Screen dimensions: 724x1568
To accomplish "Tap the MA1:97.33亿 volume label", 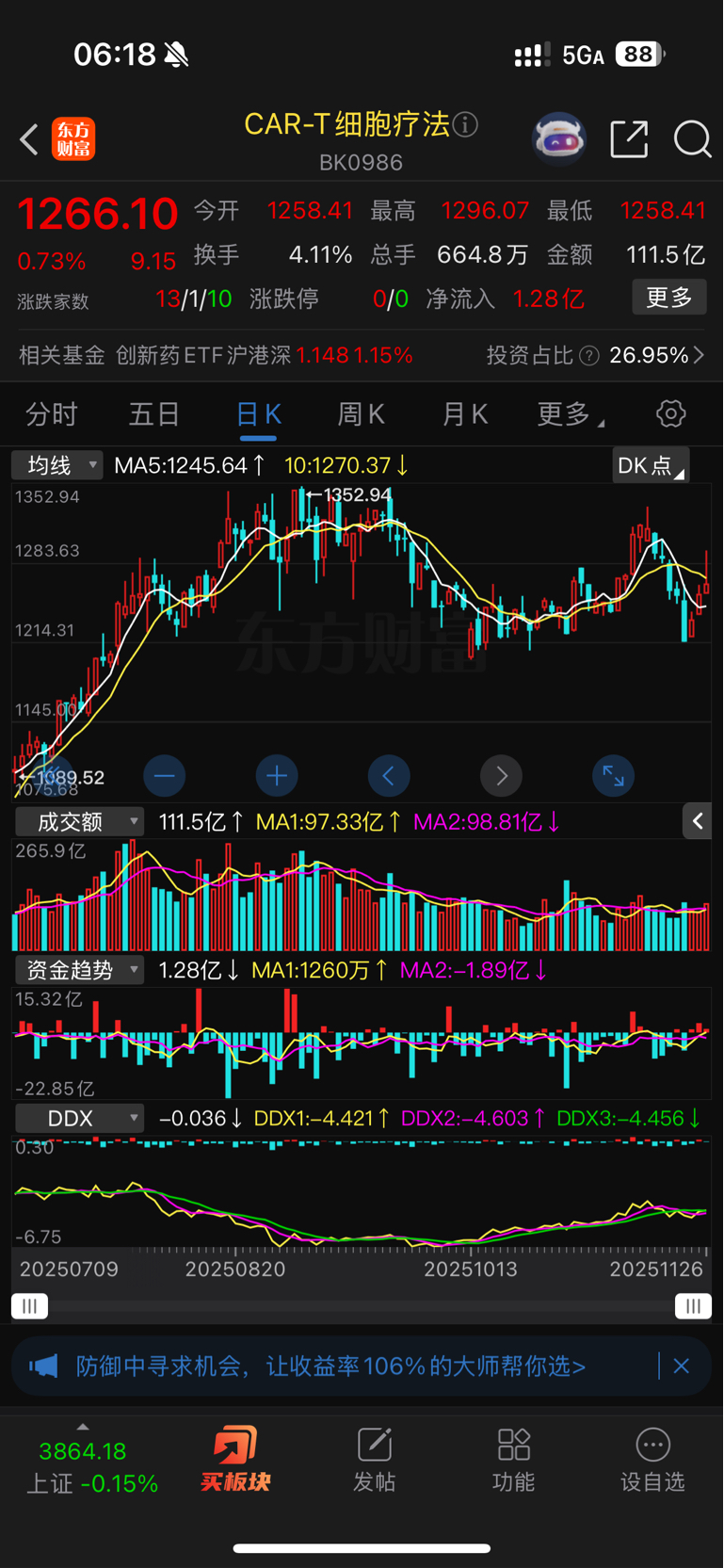I will tap(329, 822).
